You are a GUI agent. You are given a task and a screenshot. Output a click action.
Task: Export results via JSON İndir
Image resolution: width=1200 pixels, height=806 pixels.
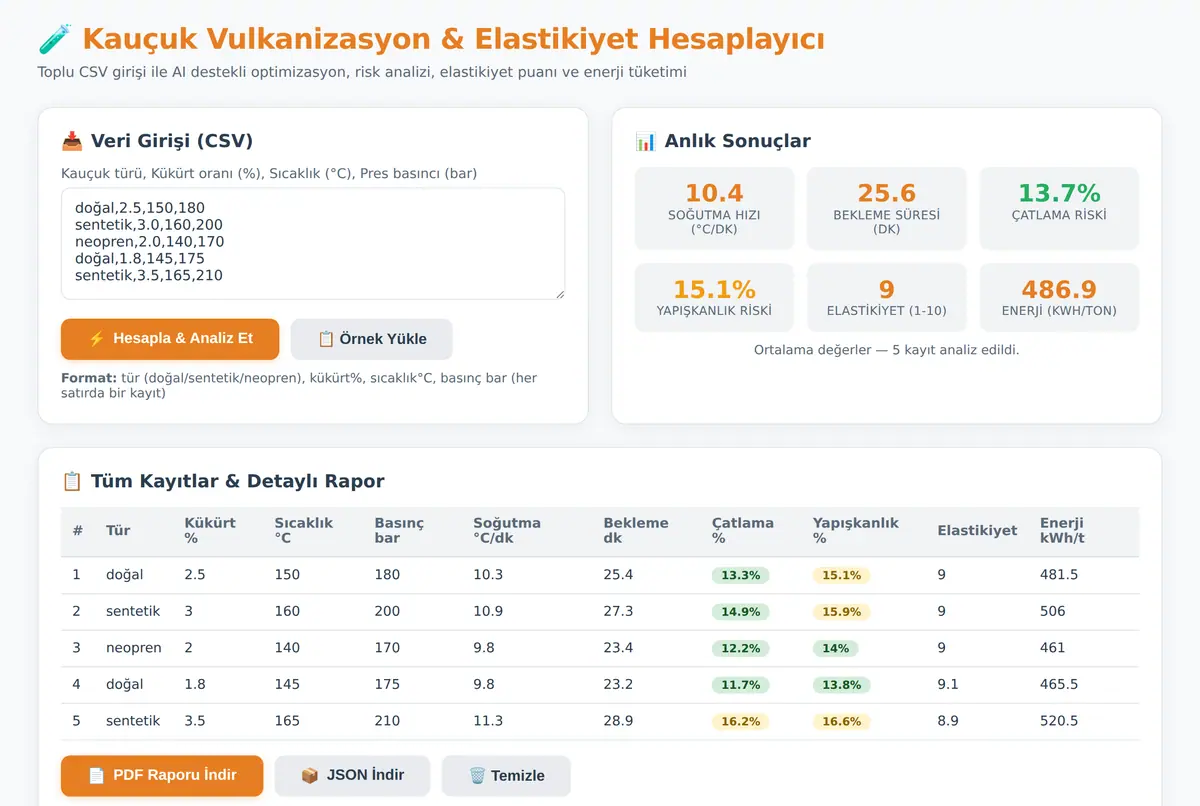point(353,775)
